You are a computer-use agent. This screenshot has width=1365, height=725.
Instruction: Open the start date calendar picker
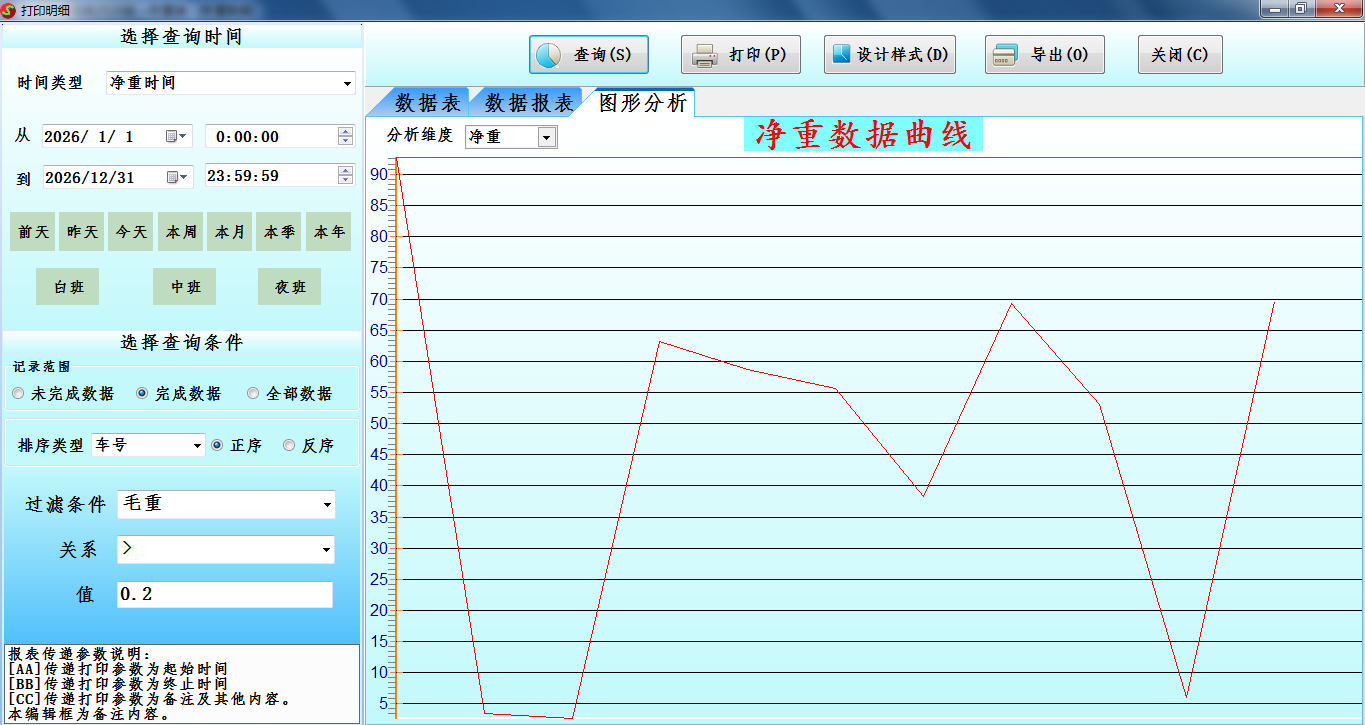[x=177, y=137]
